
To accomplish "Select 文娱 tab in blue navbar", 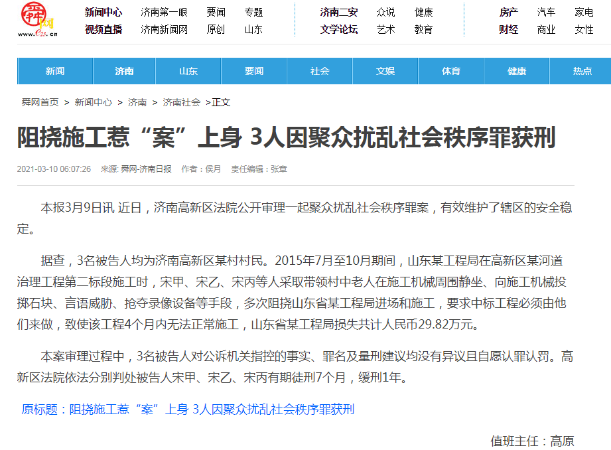I will coord(385,71).
